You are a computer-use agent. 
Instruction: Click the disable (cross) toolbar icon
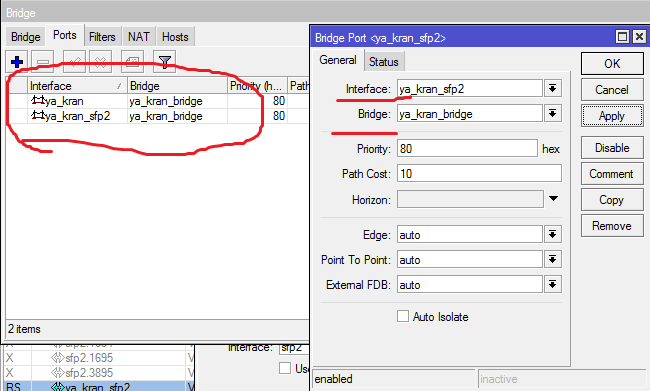click(100, 62)
